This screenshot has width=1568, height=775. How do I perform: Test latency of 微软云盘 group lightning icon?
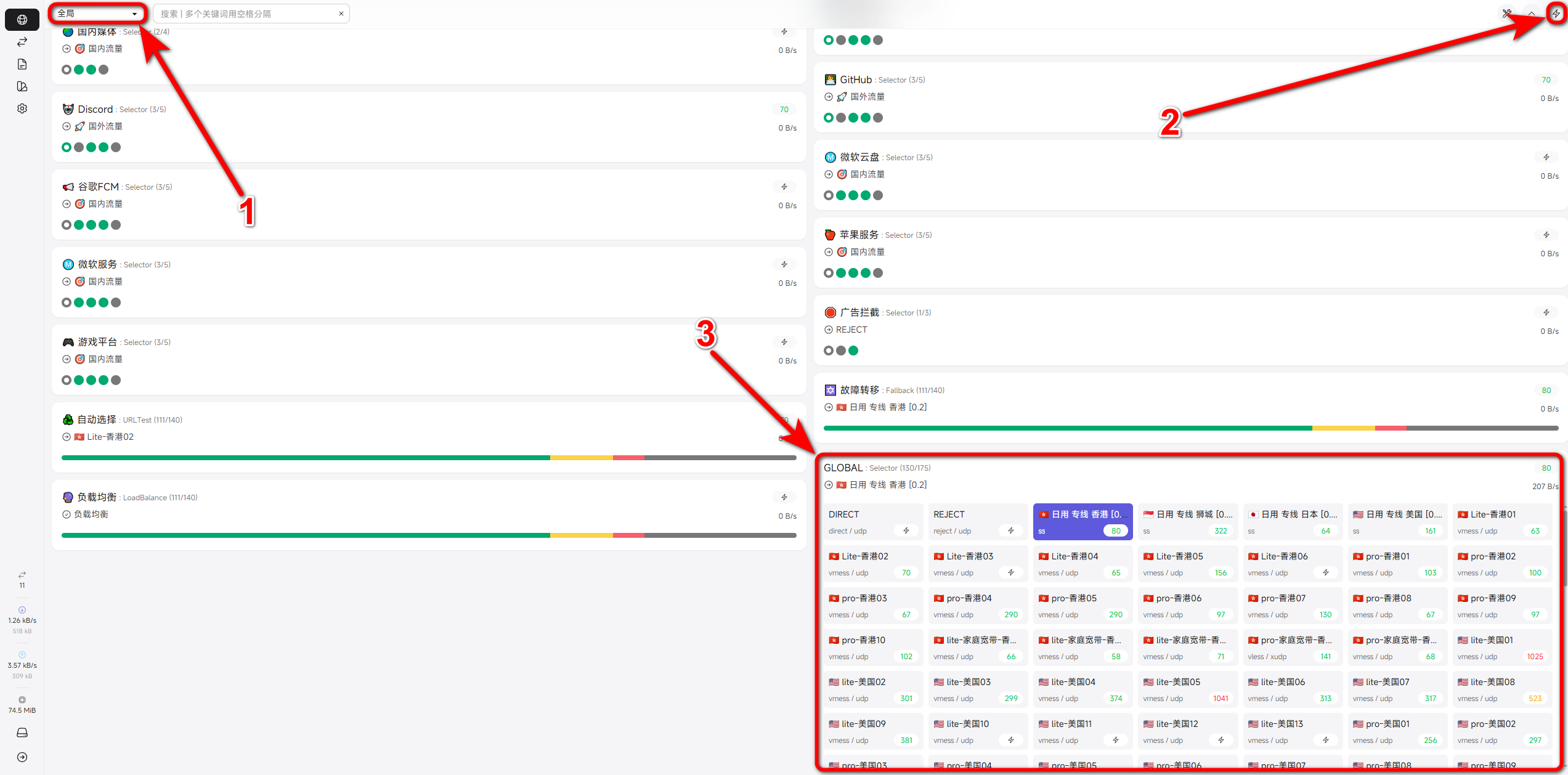(1546, 157)
